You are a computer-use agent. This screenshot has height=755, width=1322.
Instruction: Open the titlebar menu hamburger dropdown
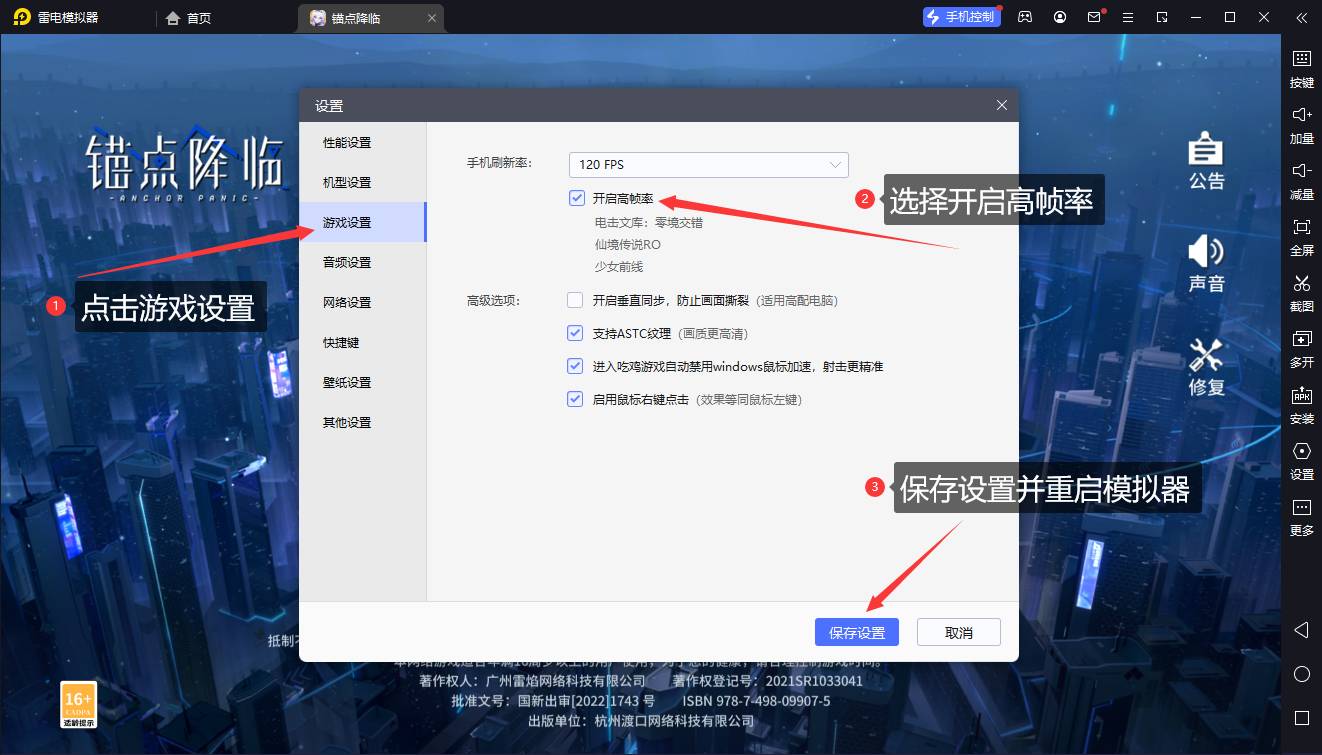(1129, 17)
